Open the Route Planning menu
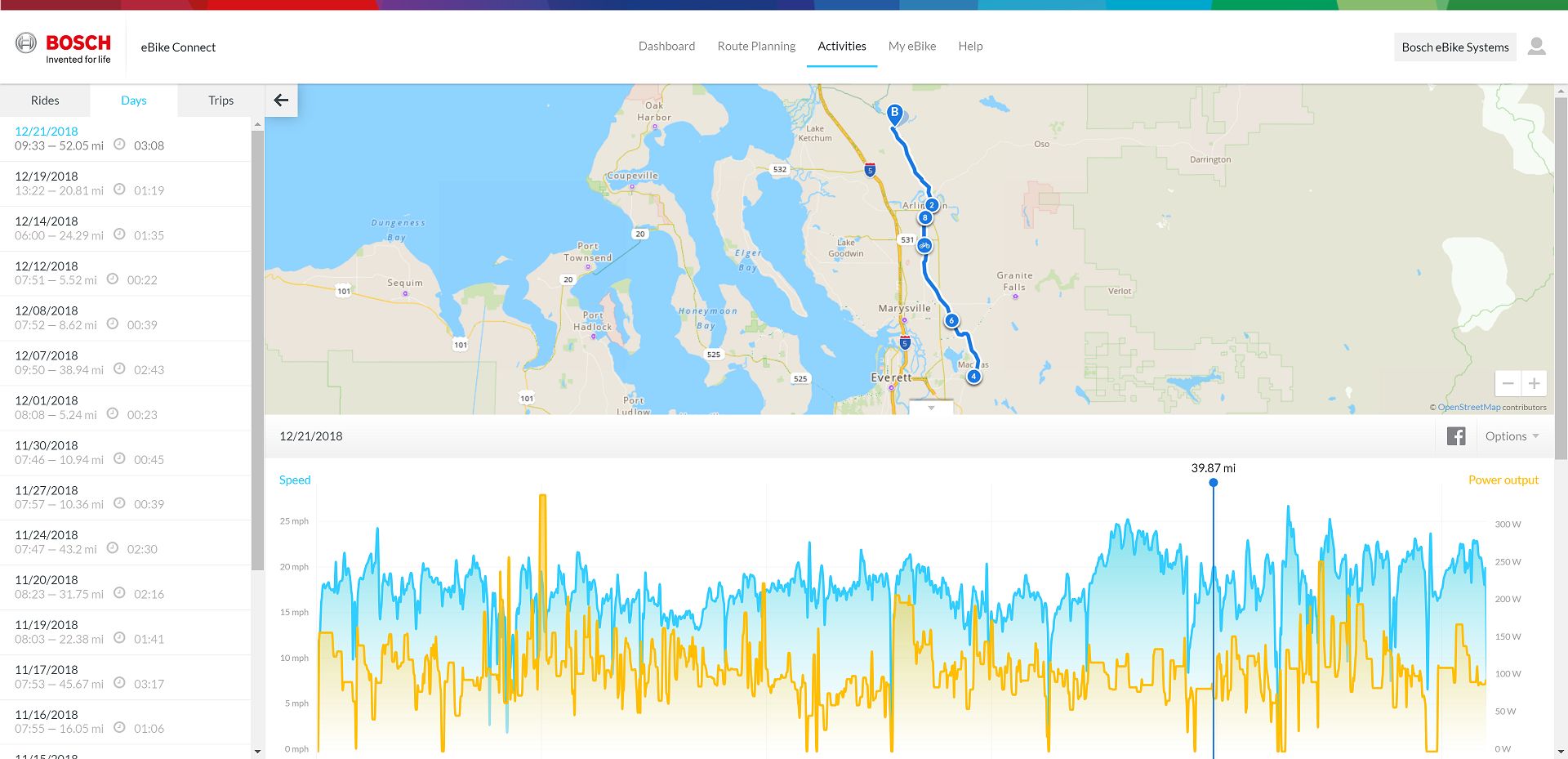This screenshot has width=1568, height=759. click(756, 47)
